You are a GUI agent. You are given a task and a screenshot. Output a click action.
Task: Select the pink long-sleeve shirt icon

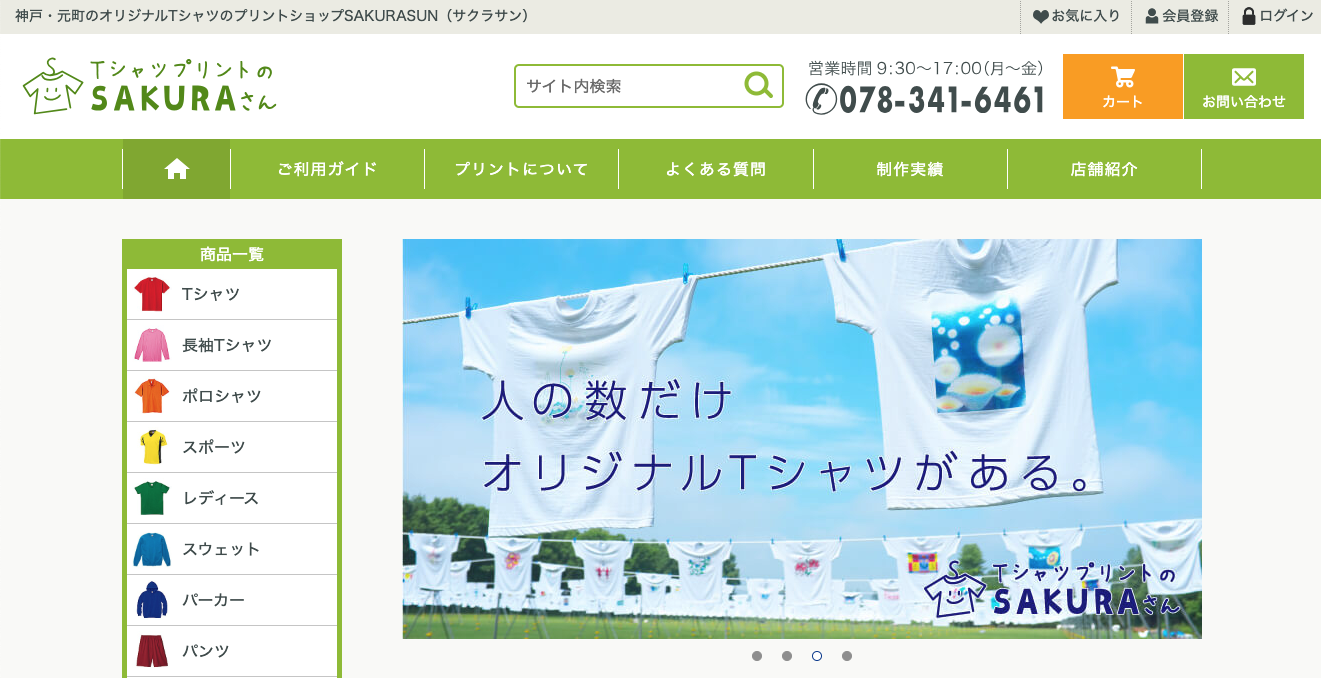click(152, 346)
